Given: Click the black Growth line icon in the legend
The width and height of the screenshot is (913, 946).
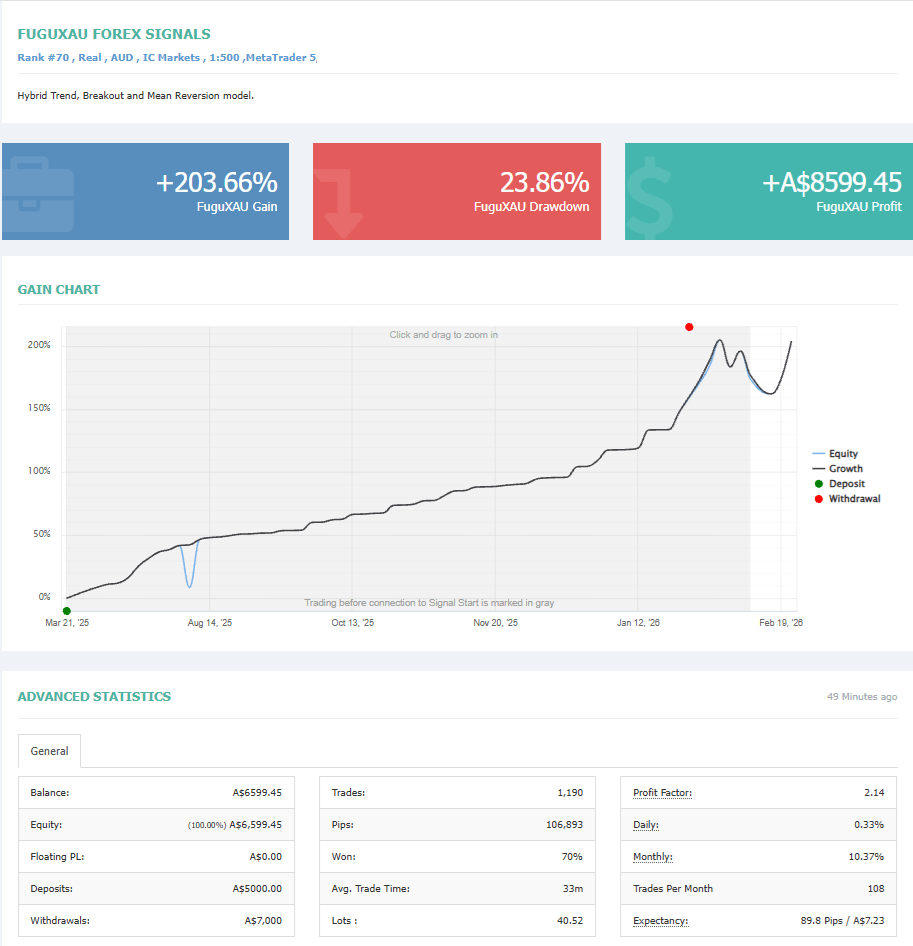Looking at the screenshot, I should 818,468.
